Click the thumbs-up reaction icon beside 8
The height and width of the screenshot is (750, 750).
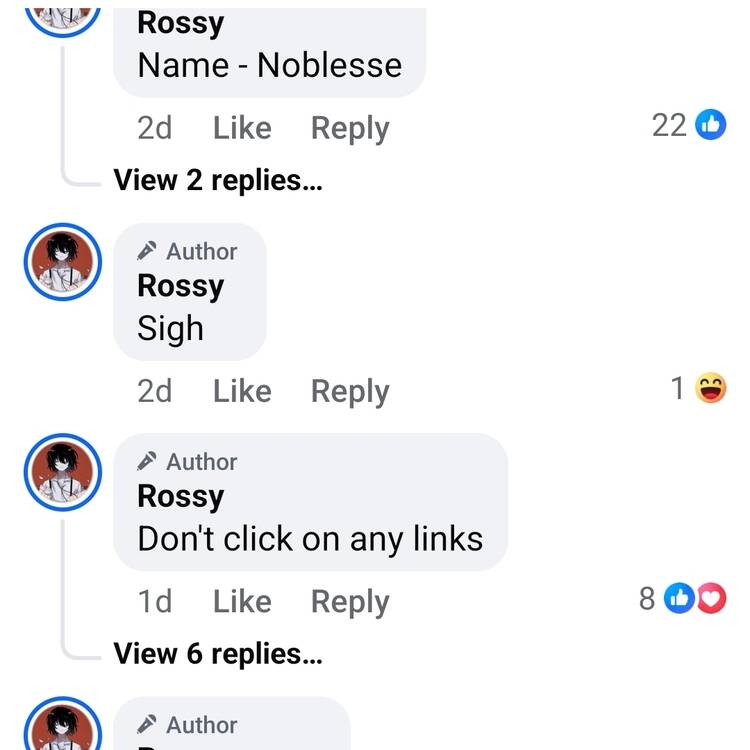(679, 598)
